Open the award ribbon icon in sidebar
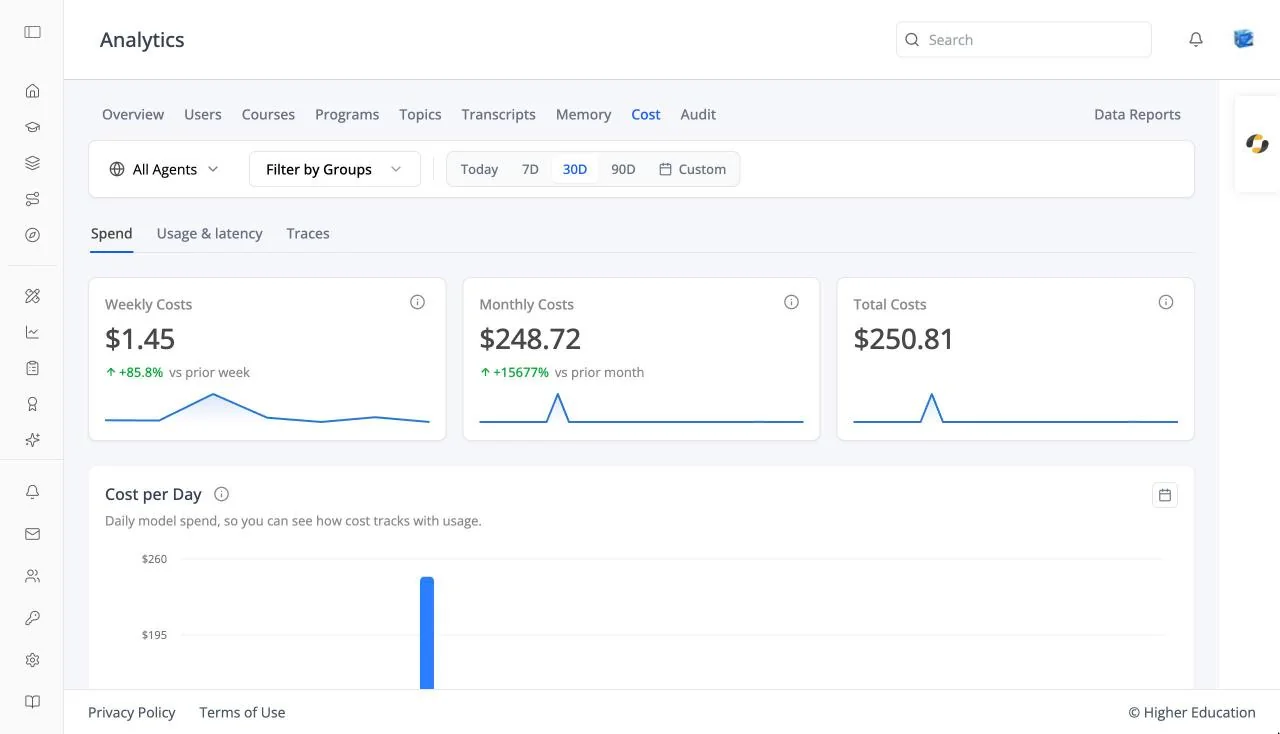 (x=32, y=404)
